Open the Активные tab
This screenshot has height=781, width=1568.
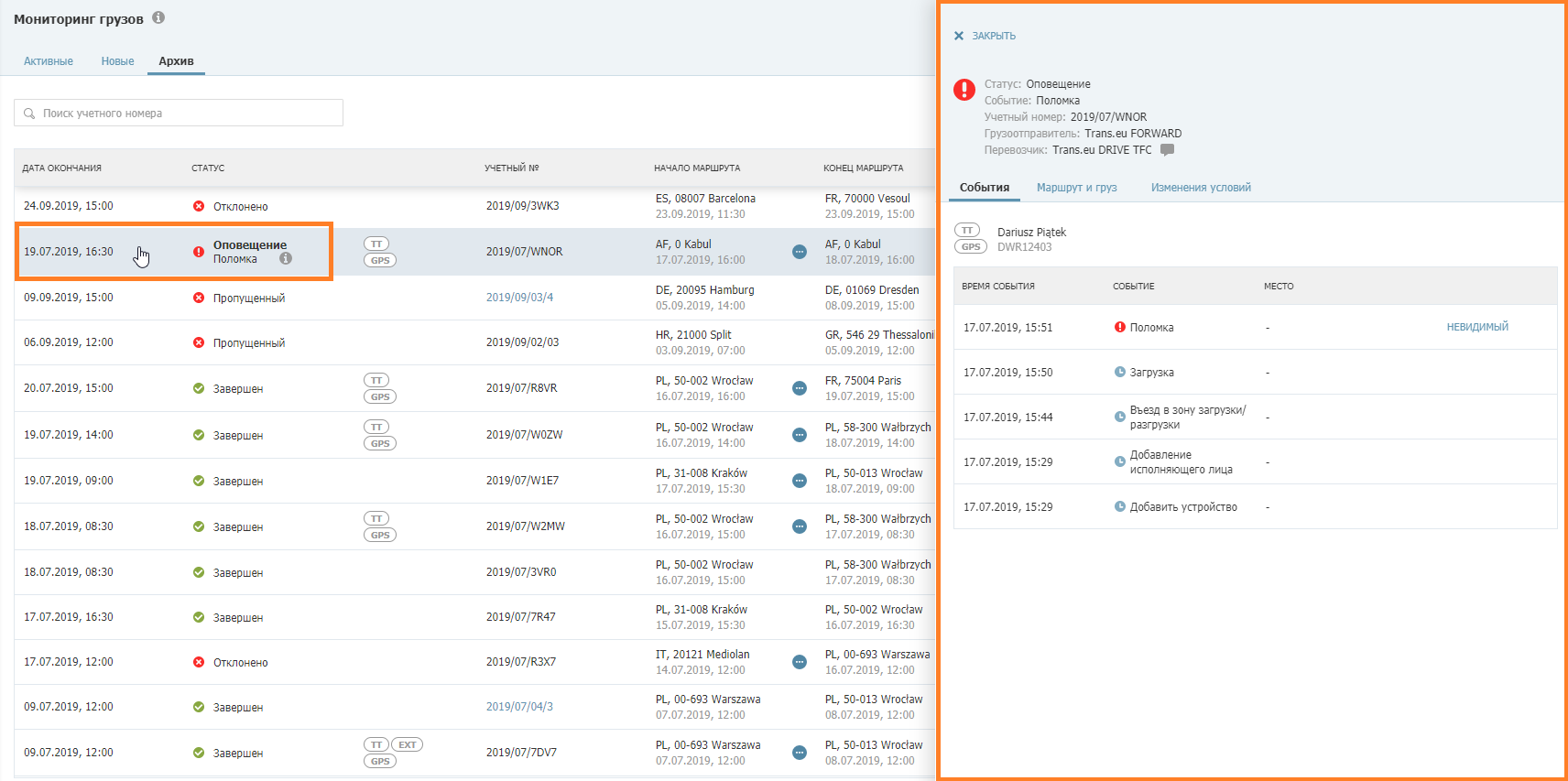(x=49, y=61)
